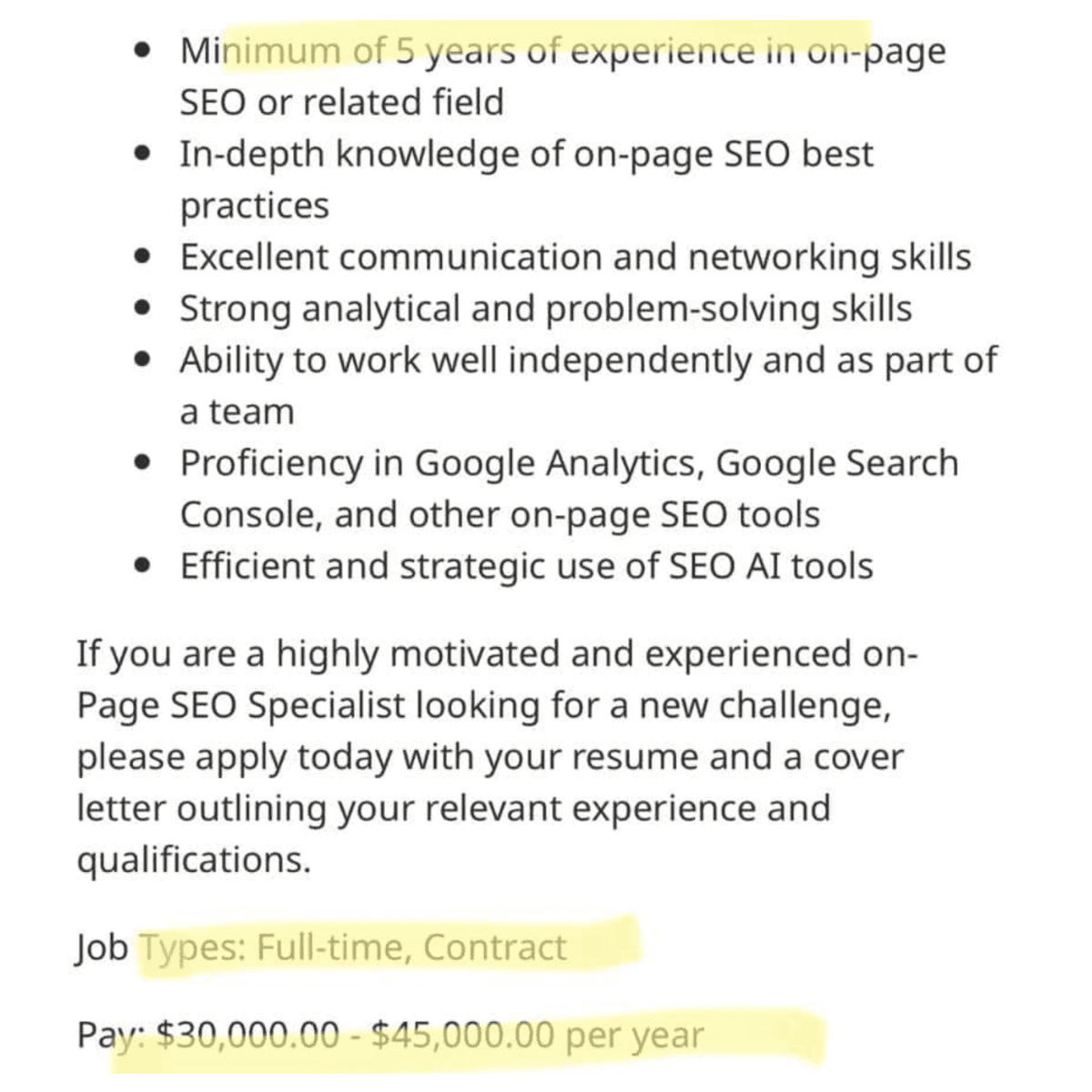Click the "Strong analytical and problem-solving skills" line
Screen dimensions: 1092x1092
pyautogui.click(x=545, y=309)
